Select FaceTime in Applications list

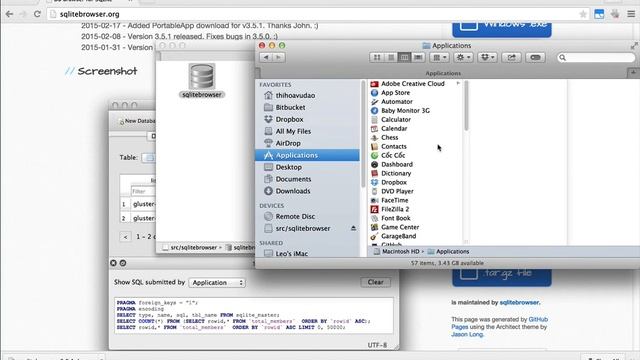point(394,200)
